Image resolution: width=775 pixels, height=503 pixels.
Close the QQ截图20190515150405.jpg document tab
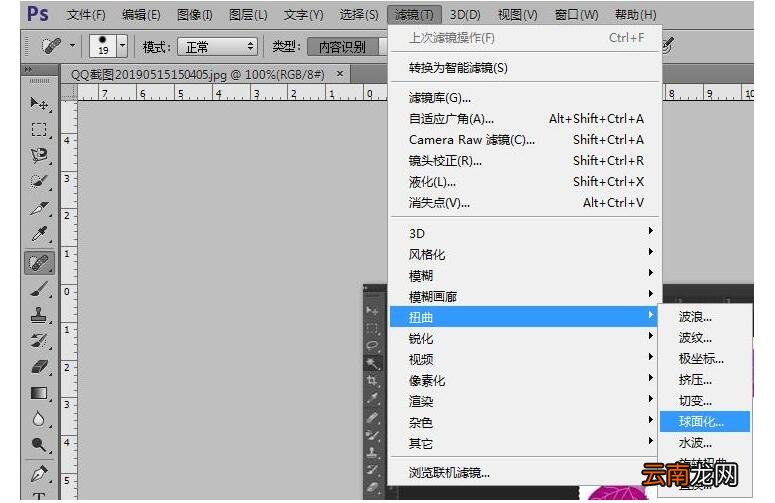(x=340, y=74)
